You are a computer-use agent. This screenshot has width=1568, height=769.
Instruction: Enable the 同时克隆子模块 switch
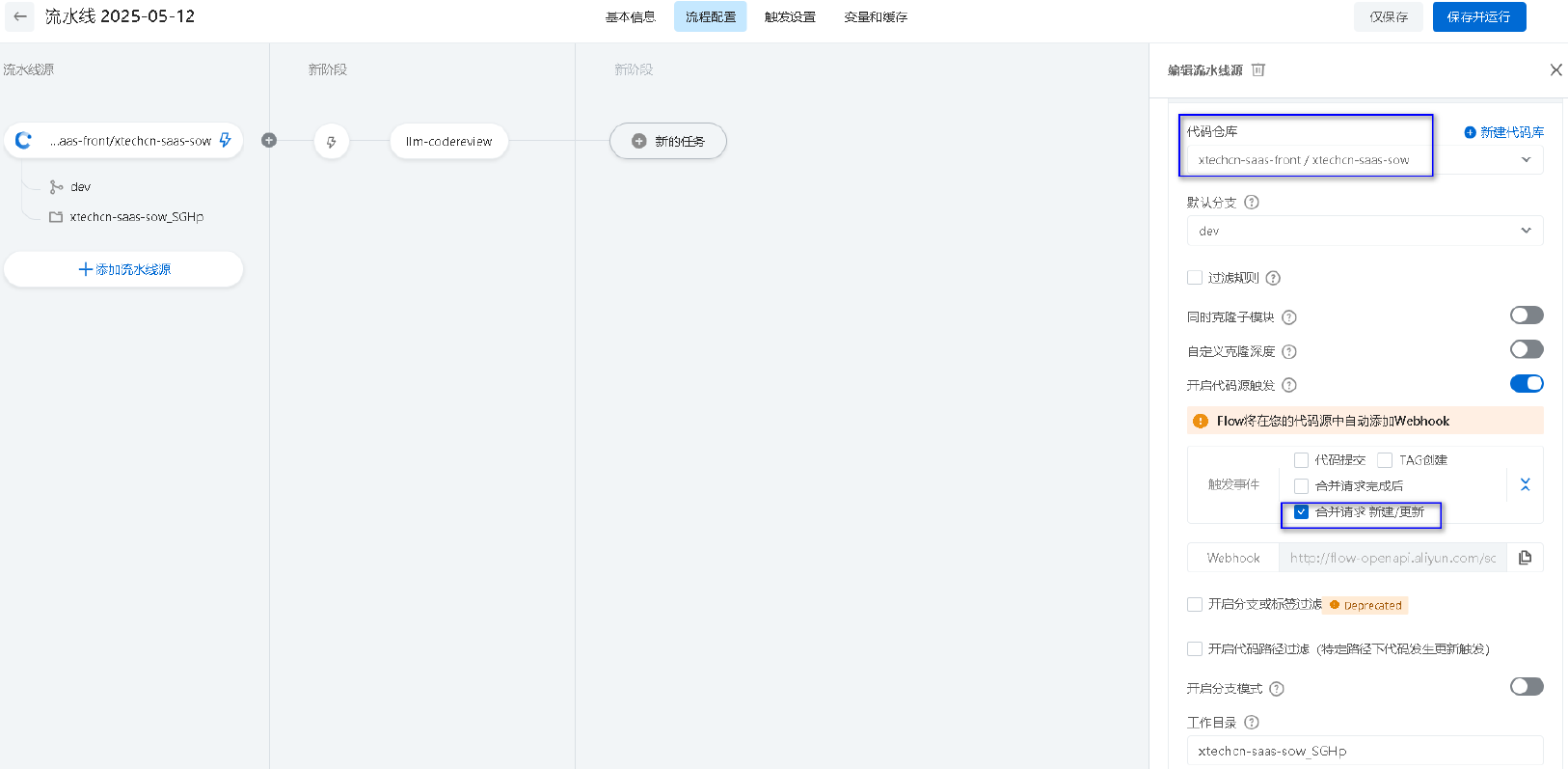point(1526,316)
